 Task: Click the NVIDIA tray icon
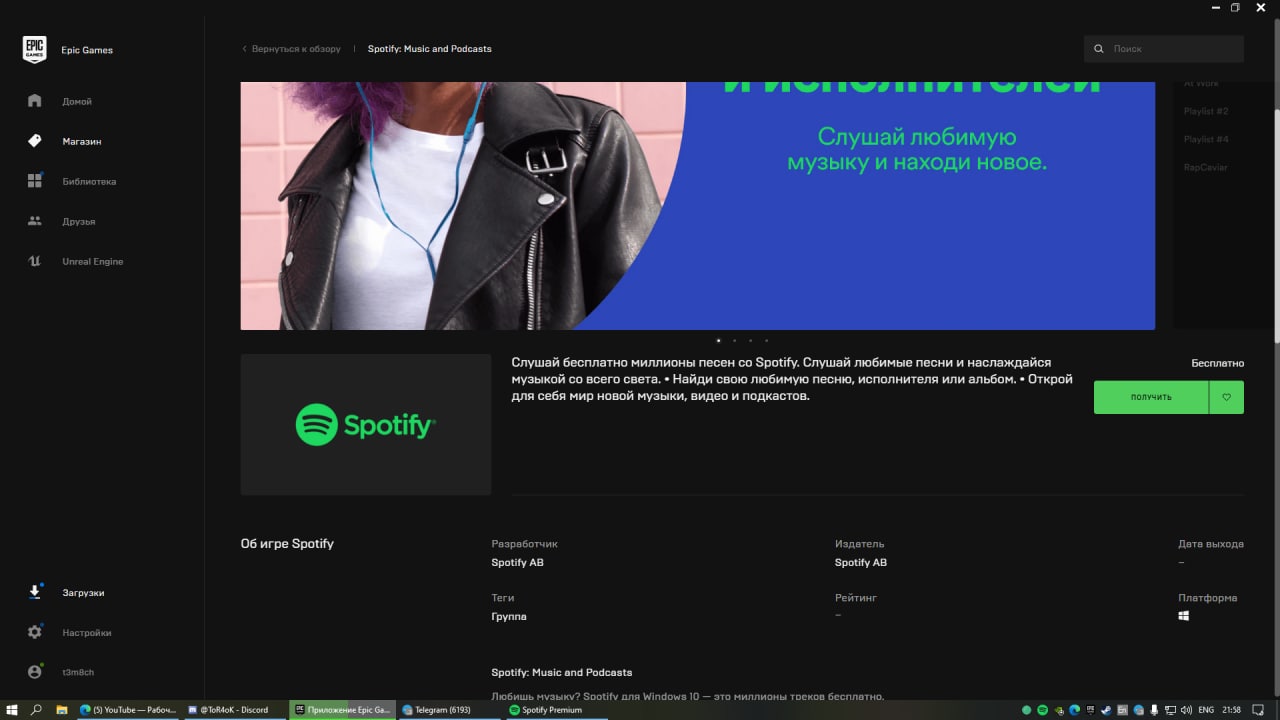[x=1059, y=710]
